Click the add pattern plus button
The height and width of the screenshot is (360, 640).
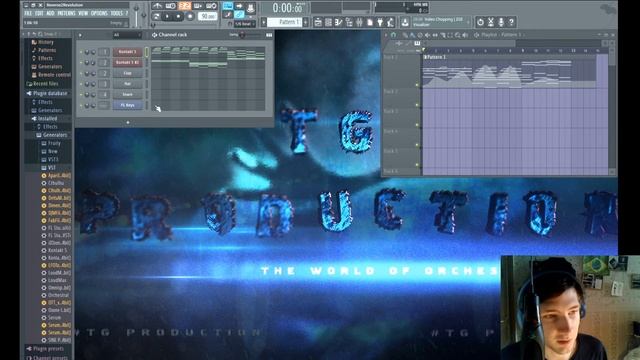tap(305, 22)
